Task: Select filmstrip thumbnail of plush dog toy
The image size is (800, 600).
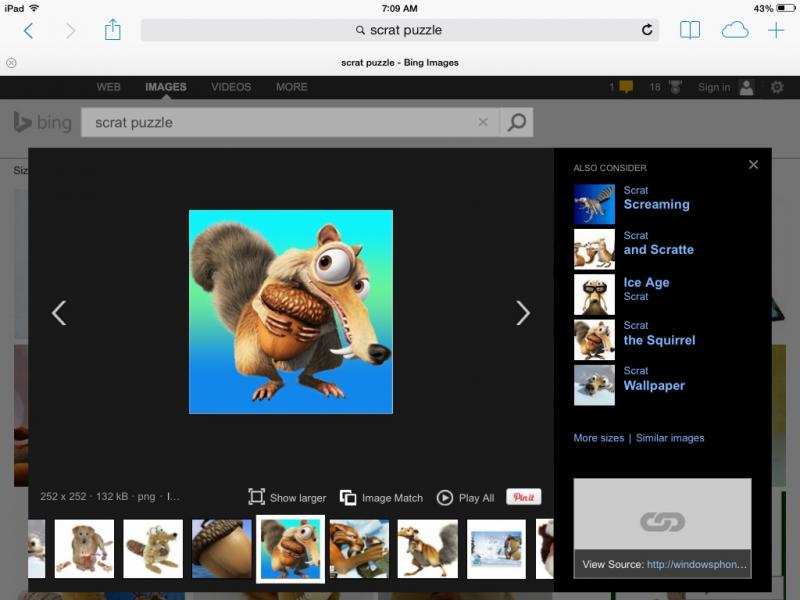Action: click(x=84, y=549)
